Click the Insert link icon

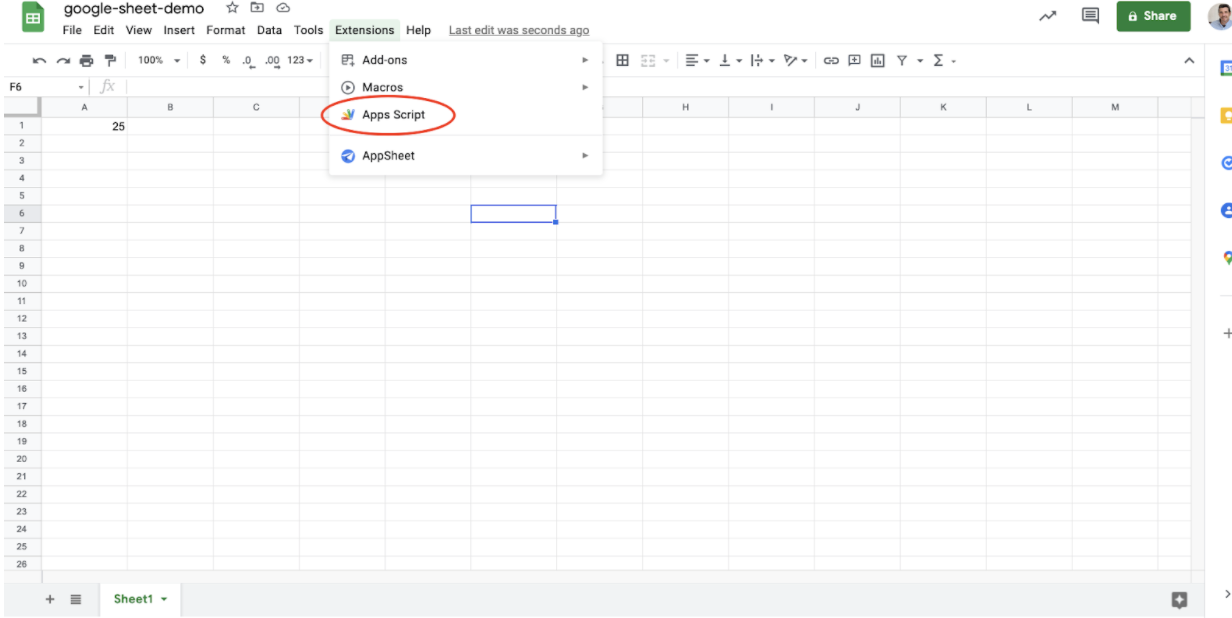[x=831, y=60]
